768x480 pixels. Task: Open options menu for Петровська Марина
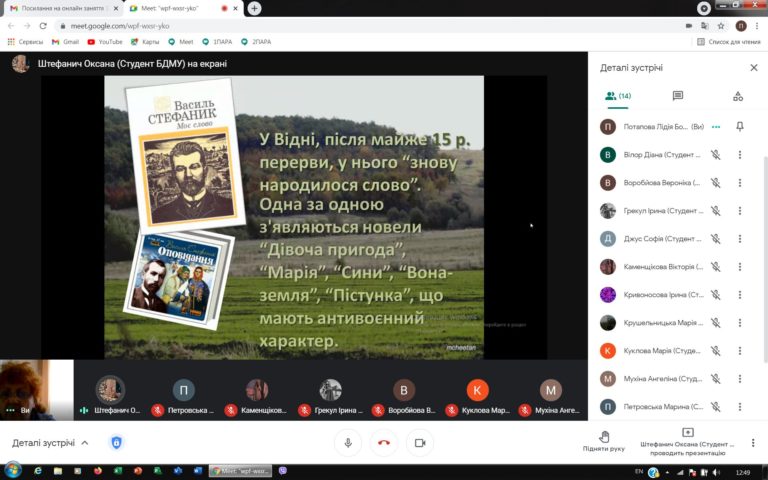(740, 407)
